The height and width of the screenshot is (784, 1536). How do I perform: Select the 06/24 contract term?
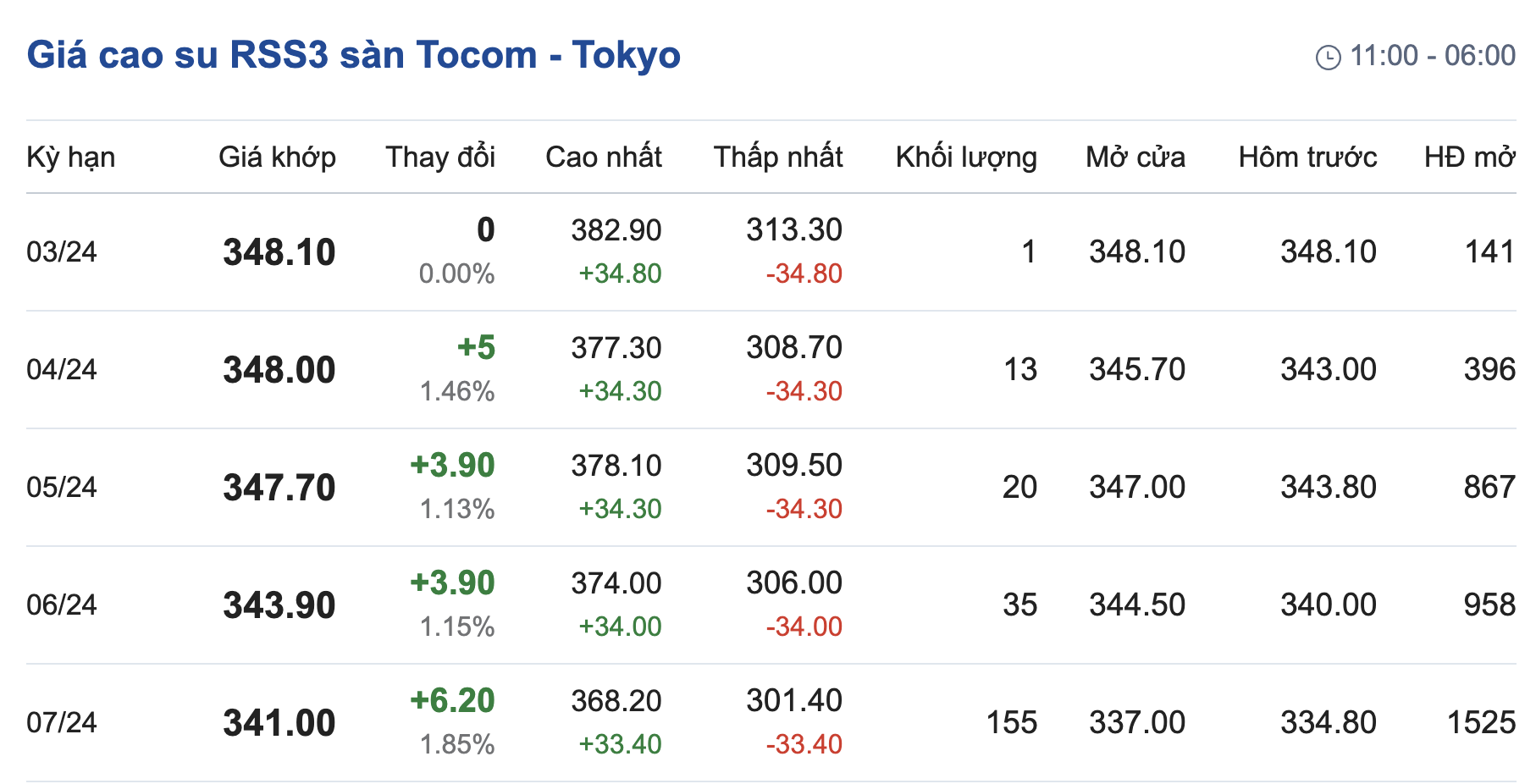tap(62, 605)
